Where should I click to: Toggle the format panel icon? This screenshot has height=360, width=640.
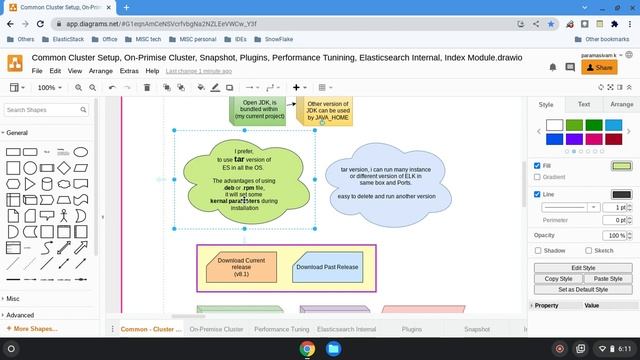(620, 87)
